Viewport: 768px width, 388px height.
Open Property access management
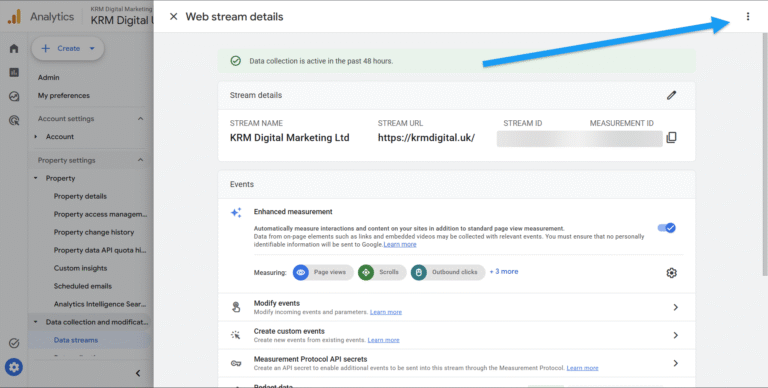coord(100,214)
